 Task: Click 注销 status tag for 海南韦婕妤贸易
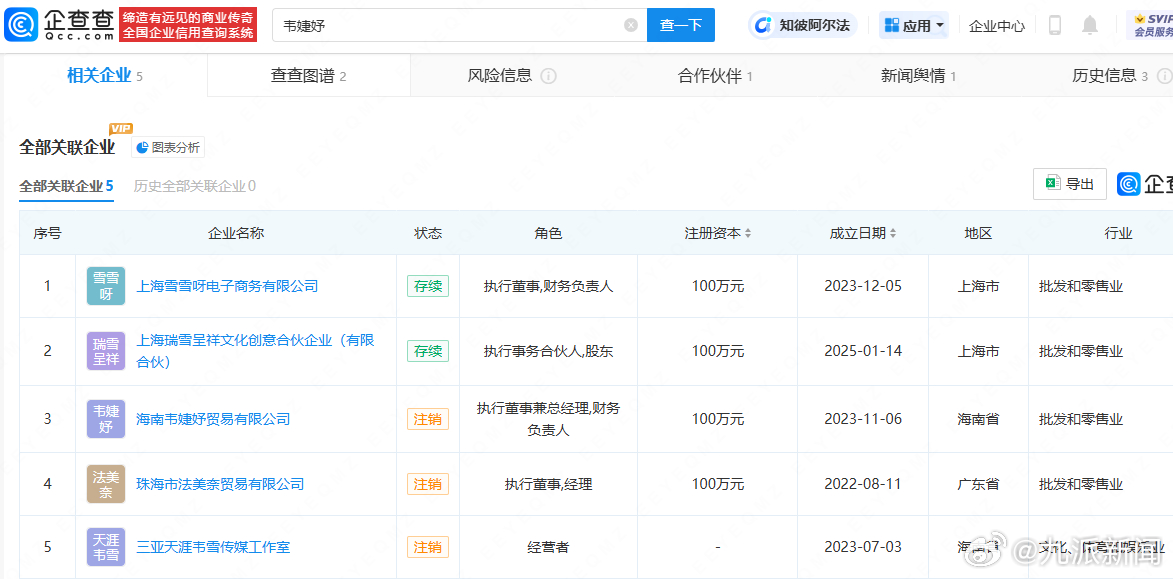[428, 419]
